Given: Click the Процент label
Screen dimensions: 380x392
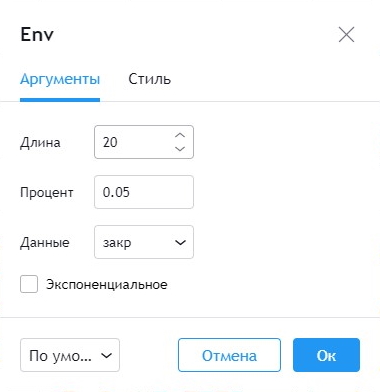Looking at the screenshot, I should (47, 193).
